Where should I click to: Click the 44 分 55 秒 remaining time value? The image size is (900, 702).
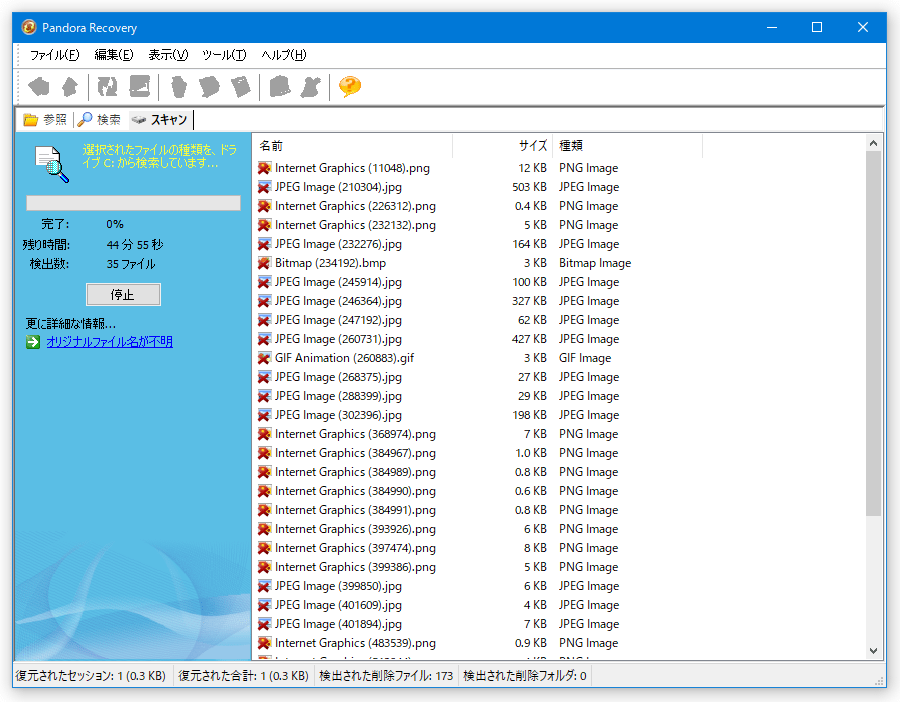point(135,245)
